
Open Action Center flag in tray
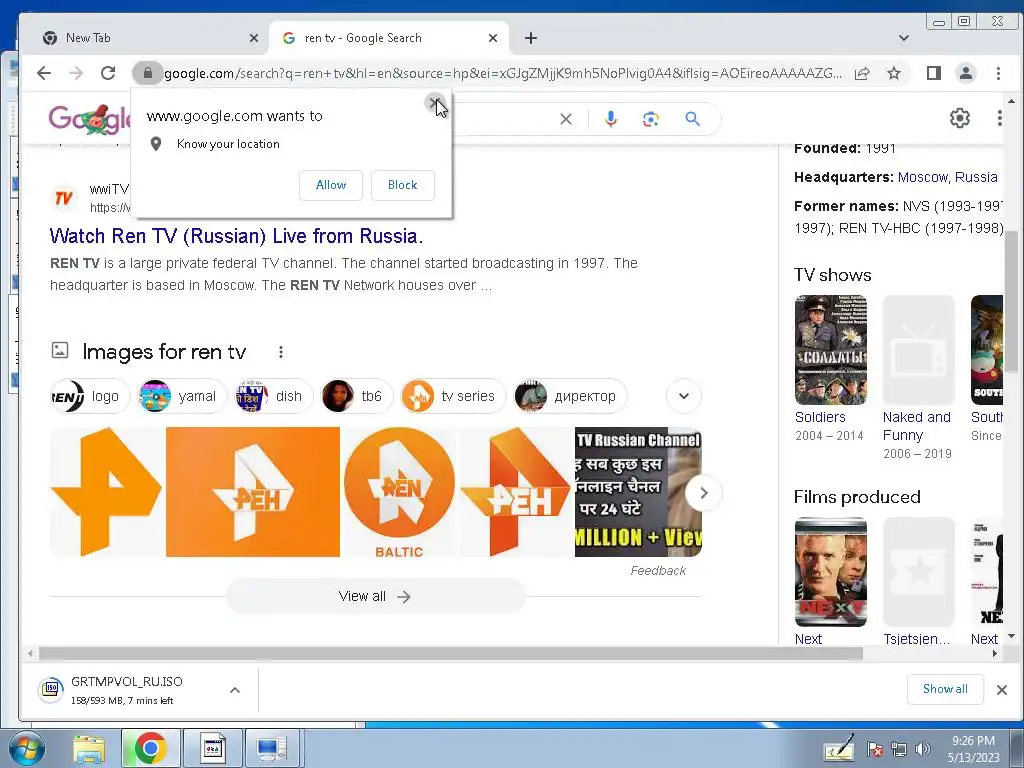tap(874, 749)
